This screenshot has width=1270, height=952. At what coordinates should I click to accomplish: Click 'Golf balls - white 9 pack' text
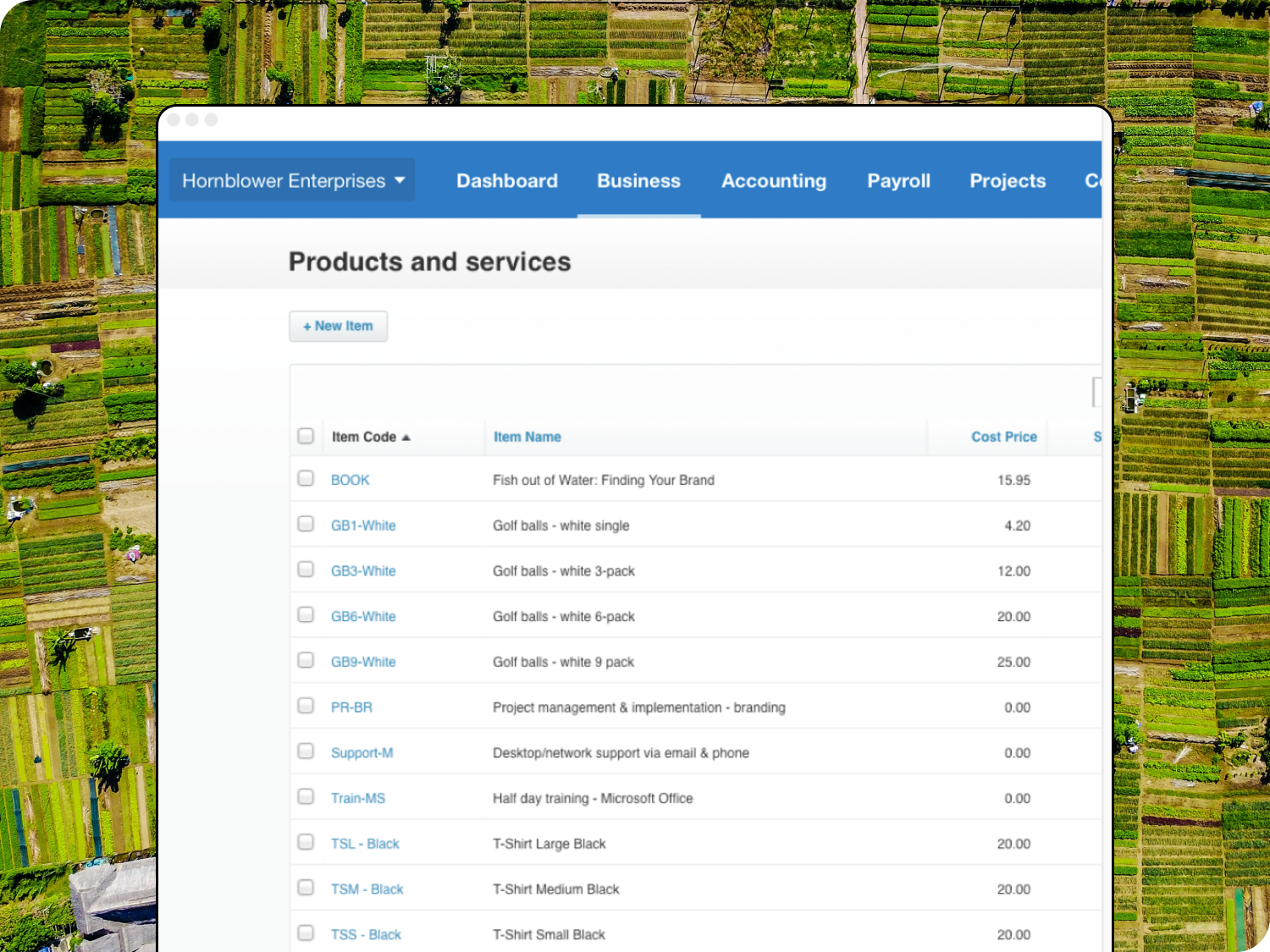563,662
